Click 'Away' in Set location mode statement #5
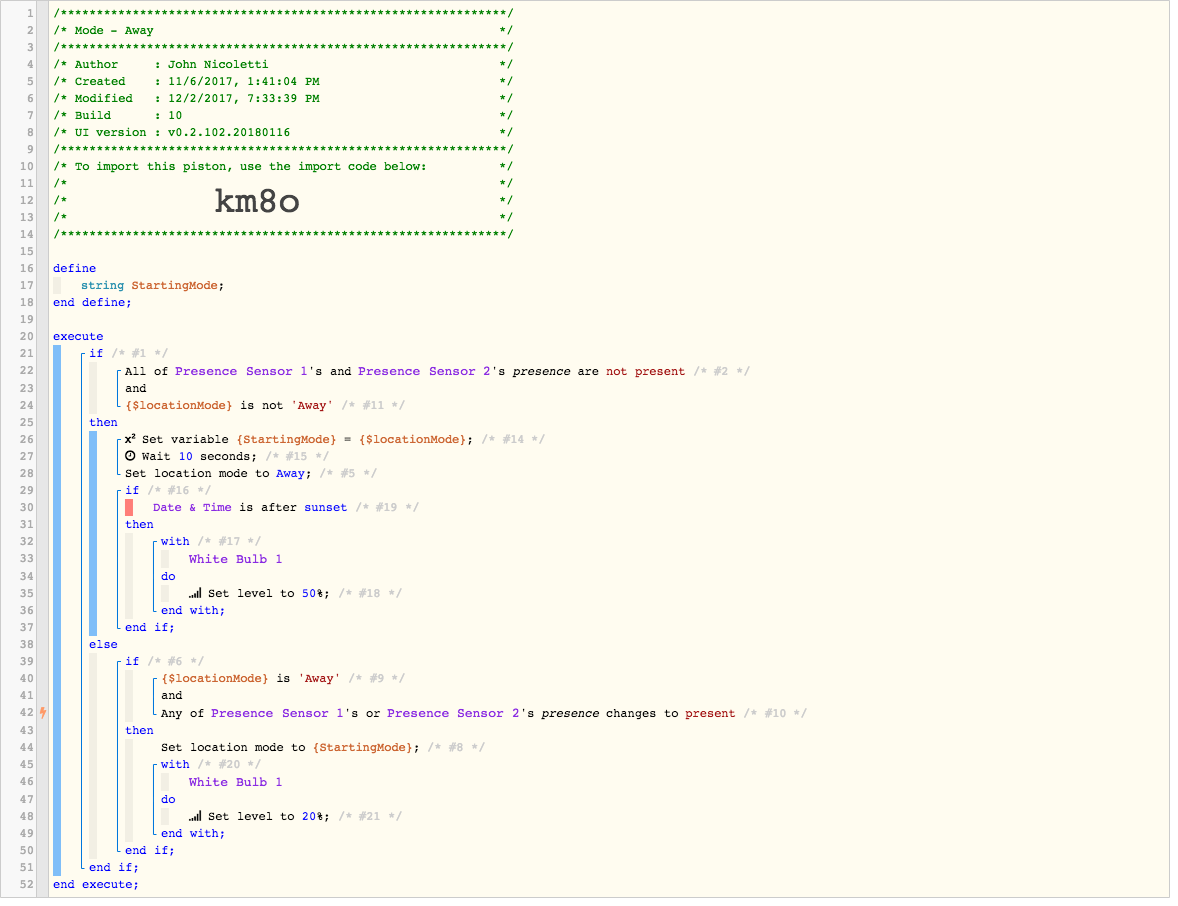Image resolution: width=1178 pixels, height=906 pixels. tap(290, 473)
